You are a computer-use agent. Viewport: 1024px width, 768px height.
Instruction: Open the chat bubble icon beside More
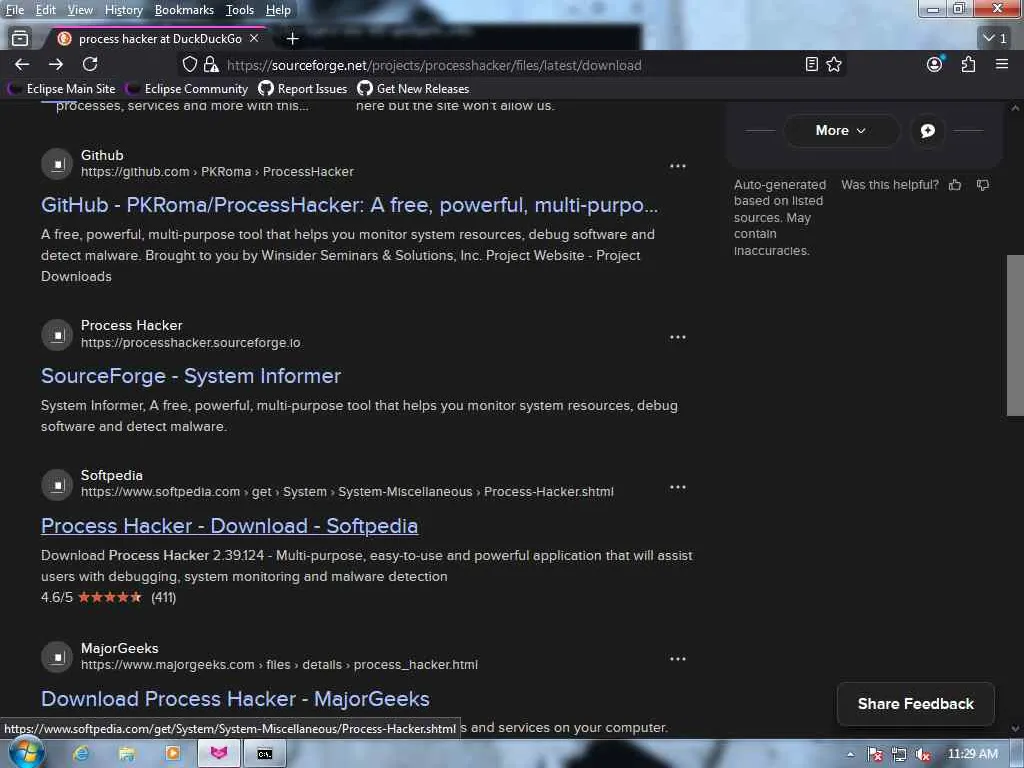point(928,131)
